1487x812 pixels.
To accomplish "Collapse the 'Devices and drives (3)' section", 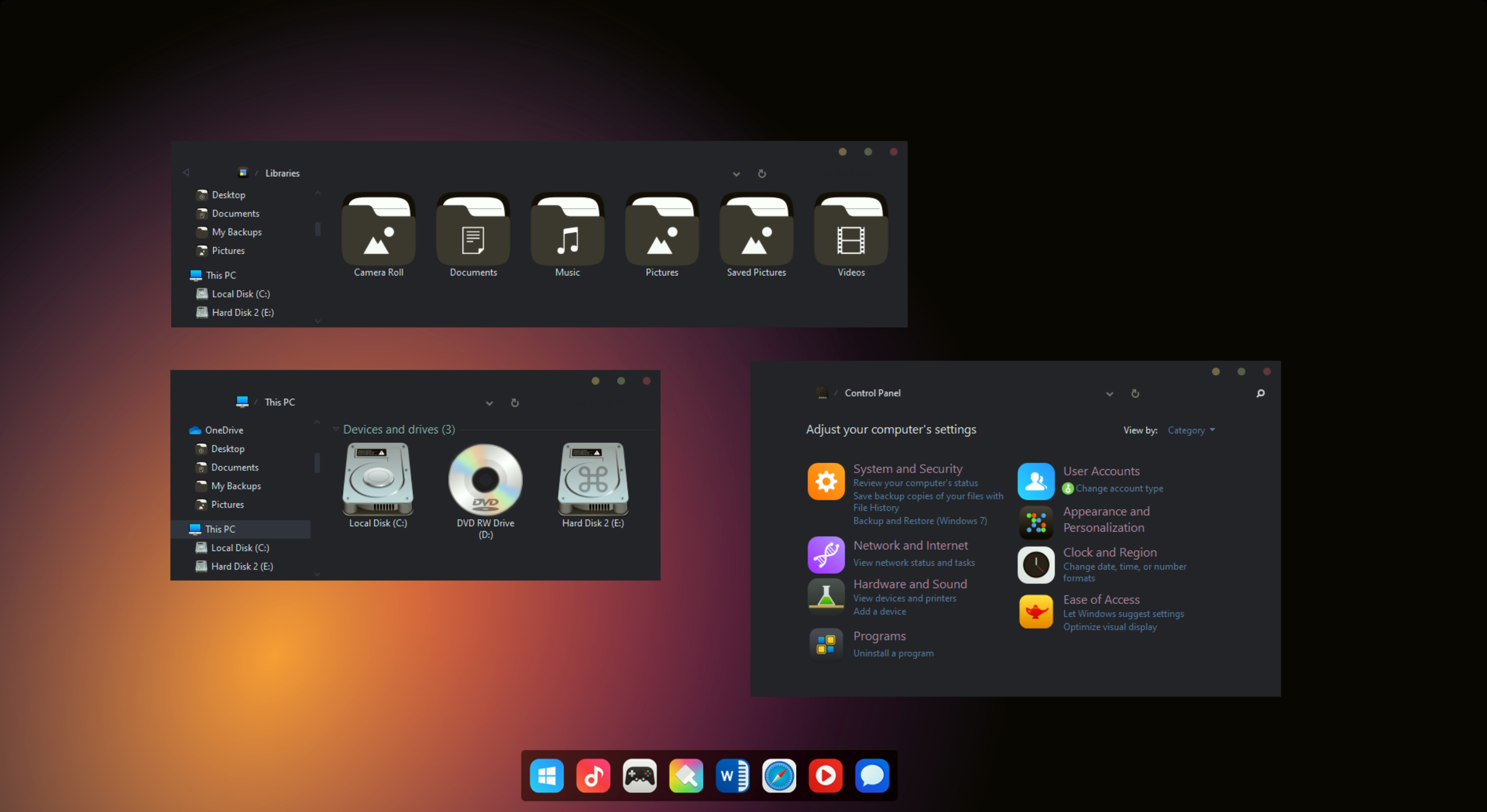I will point(337,430).
